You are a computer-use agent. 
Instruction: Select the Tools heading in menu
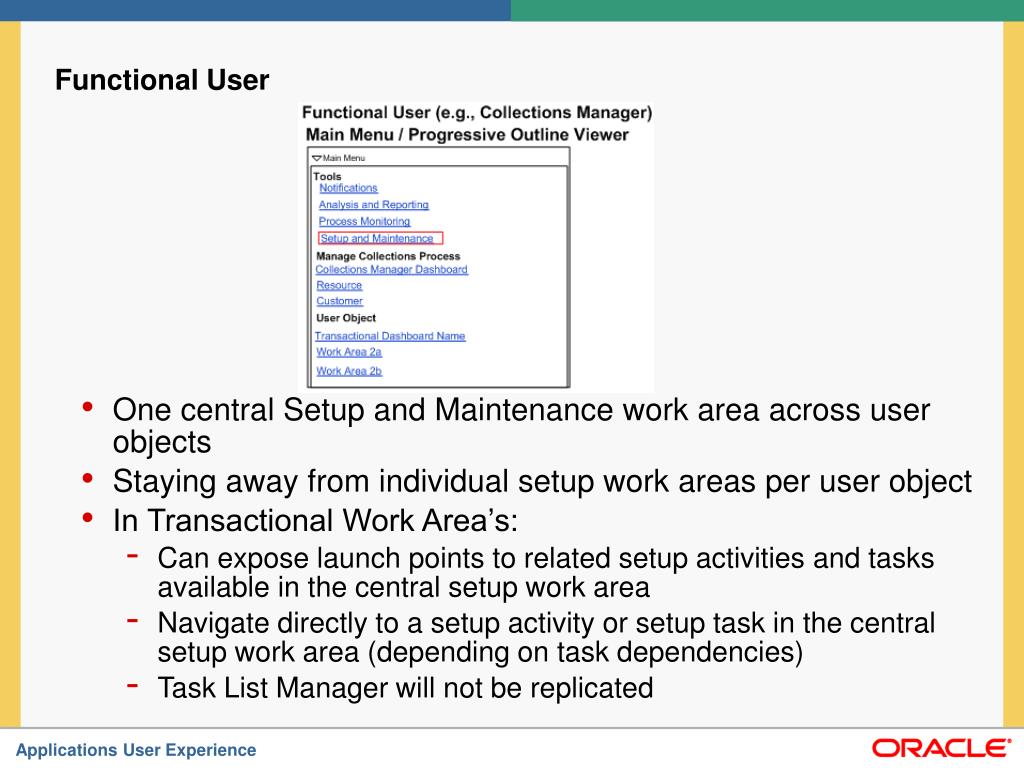pyautogui.click(x=327, y=176)
